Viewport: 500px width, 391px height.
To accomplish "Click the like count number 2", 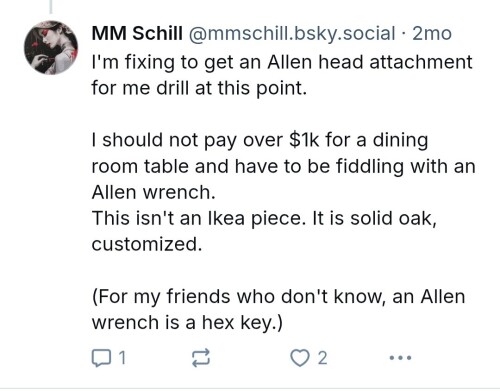I will point(322,358).
